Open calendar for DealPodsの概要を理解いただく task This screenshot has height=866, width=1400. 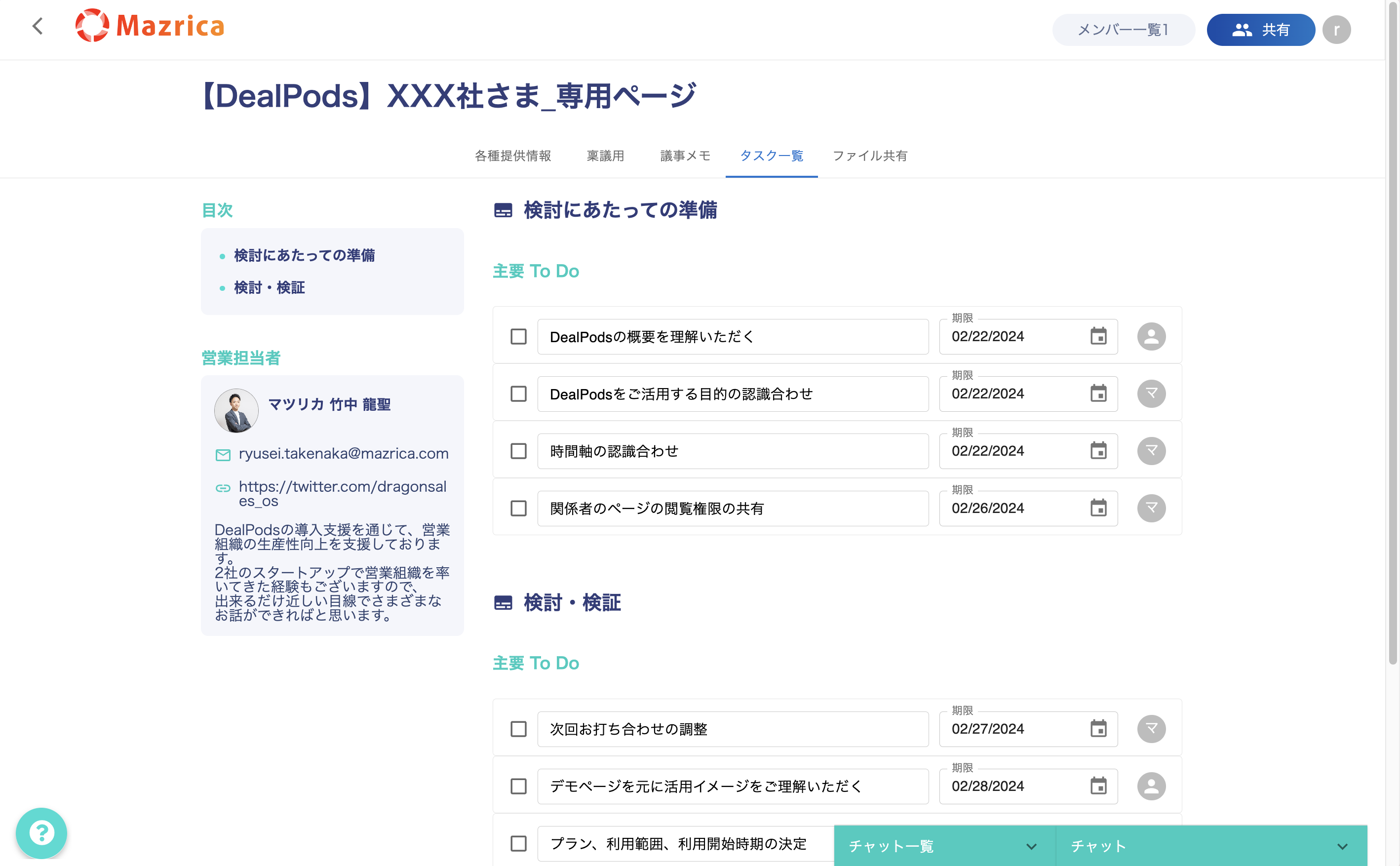coord(1098,336)
